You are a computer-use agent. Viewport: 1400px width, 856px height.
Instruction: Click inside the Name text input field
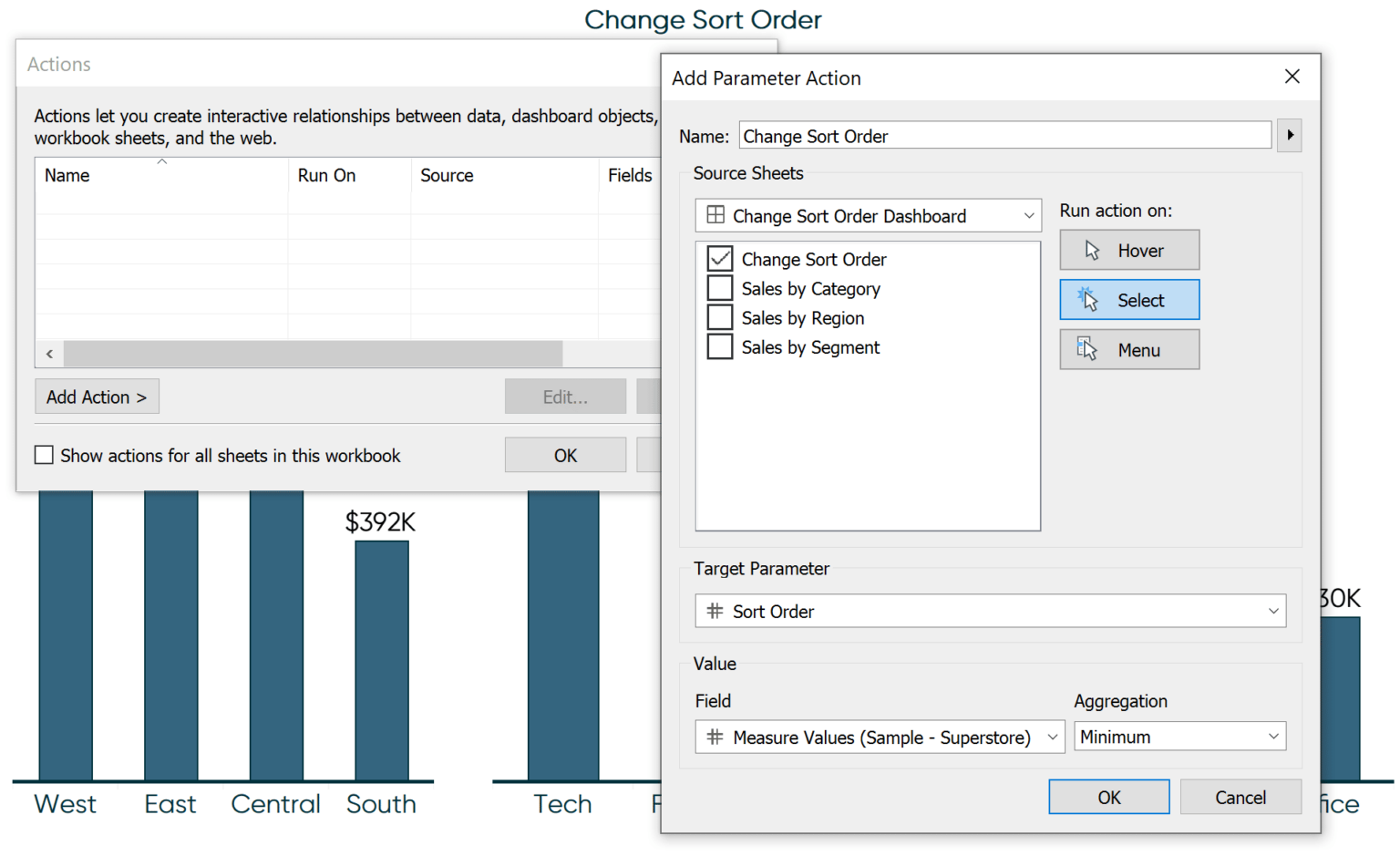click(1003, 135)
